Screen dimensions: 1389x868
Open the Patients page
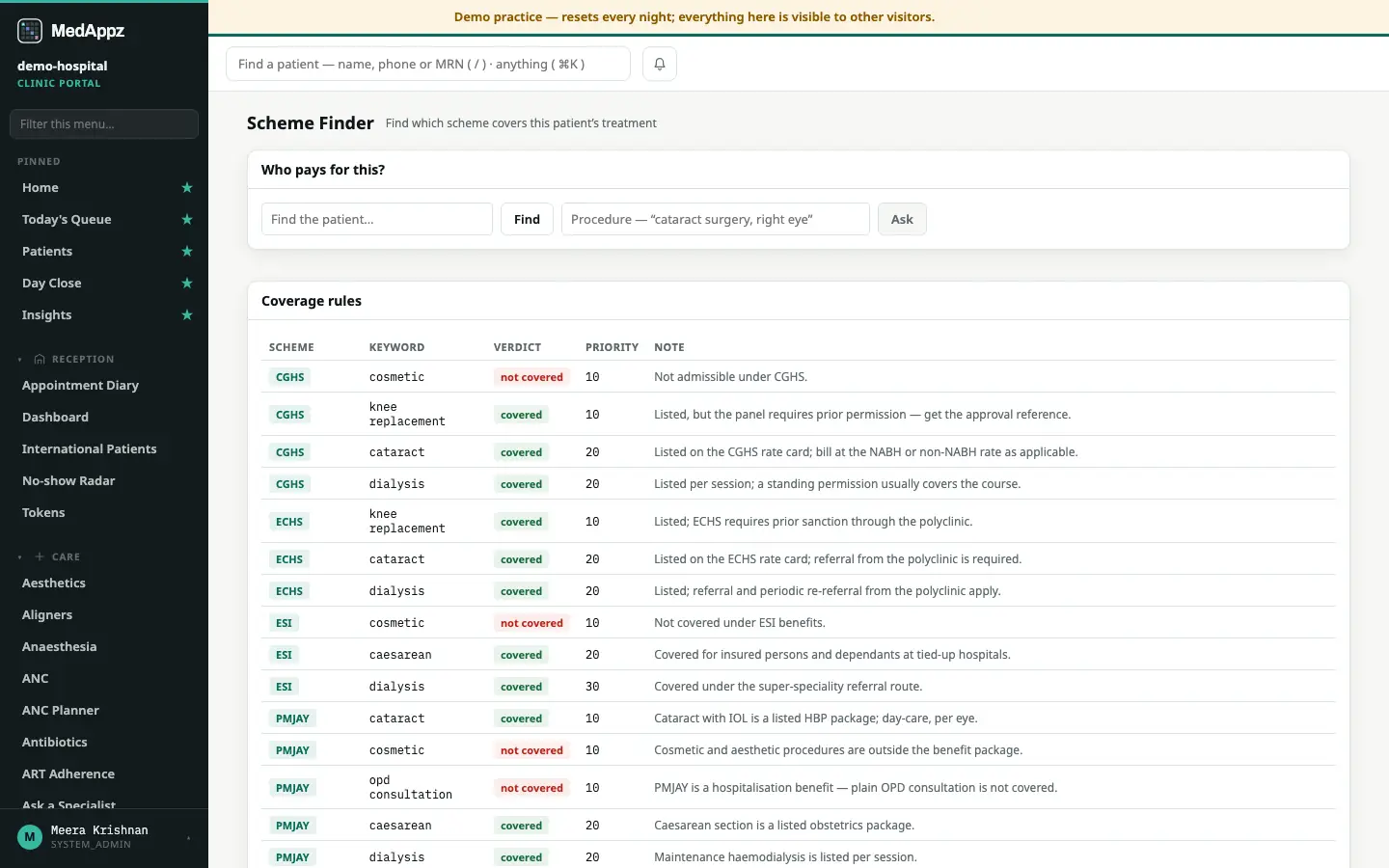(x=47, y=252)
